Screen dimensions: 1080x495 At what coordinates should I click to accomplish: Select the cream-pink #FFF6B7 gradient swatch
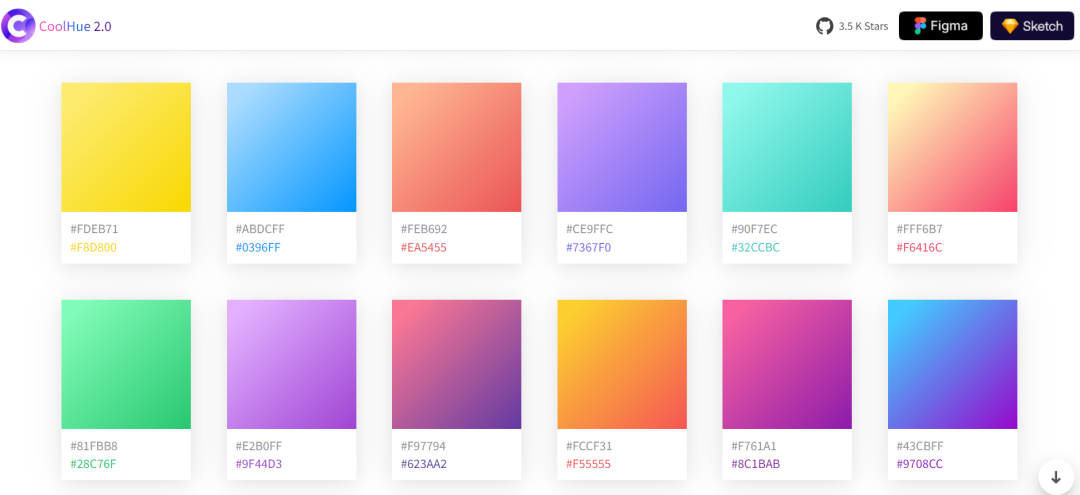pyautogui.click(x=953, y=147)
